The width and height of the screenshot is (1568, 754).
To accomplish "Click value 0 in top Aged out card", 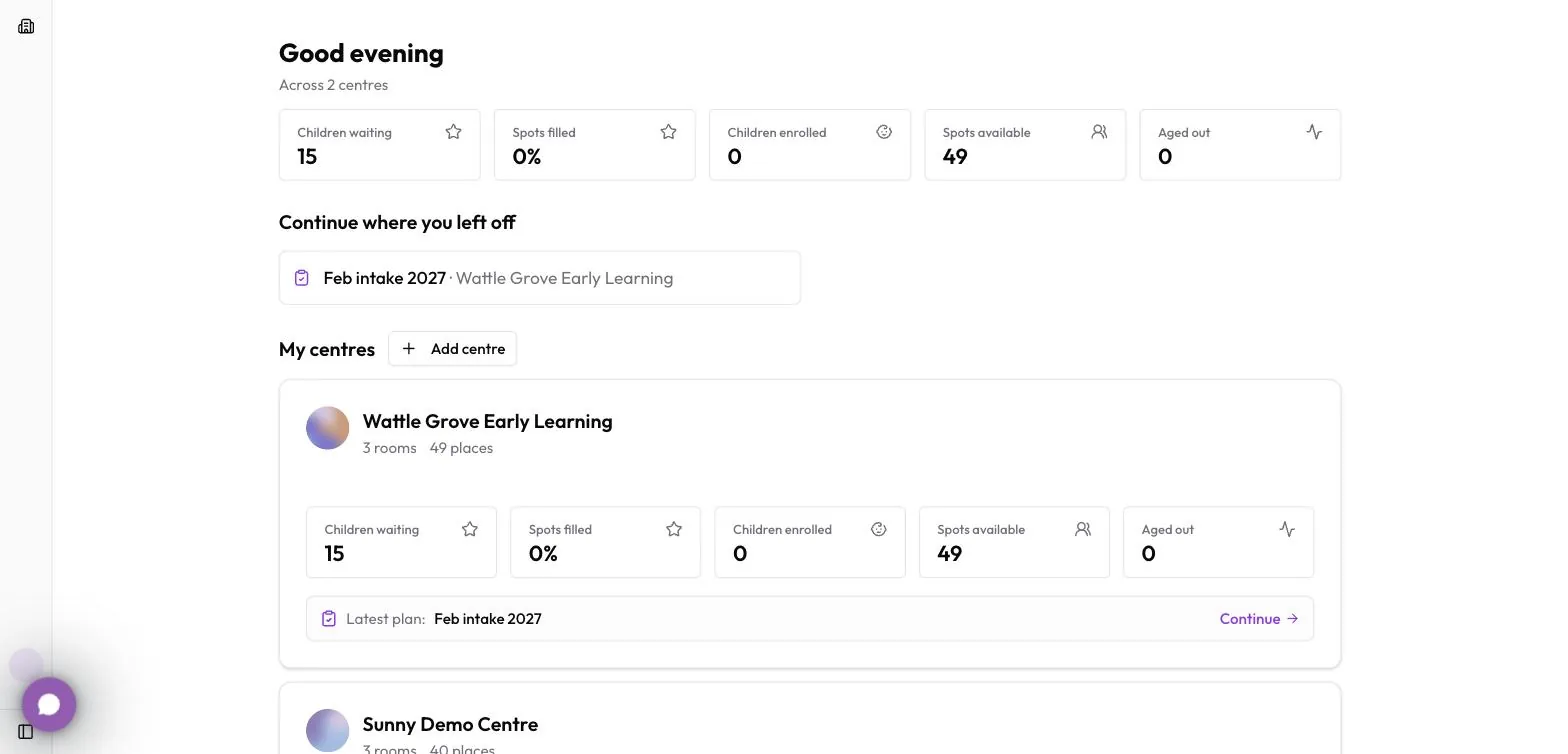I will [1165, 157].
